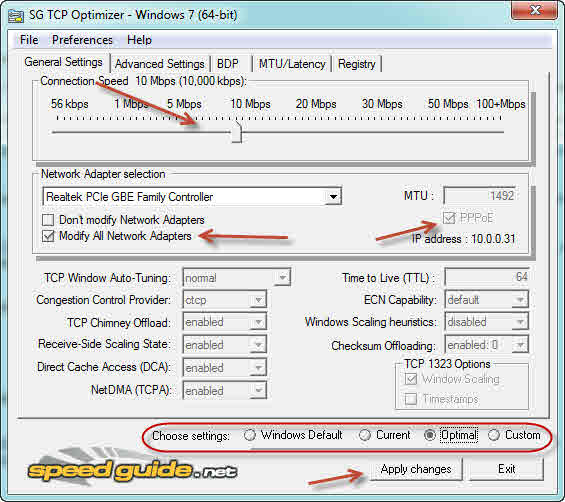565x502 pixels.
Task: Open the MTU/Latency tab
Action: (x=292, y=64)
